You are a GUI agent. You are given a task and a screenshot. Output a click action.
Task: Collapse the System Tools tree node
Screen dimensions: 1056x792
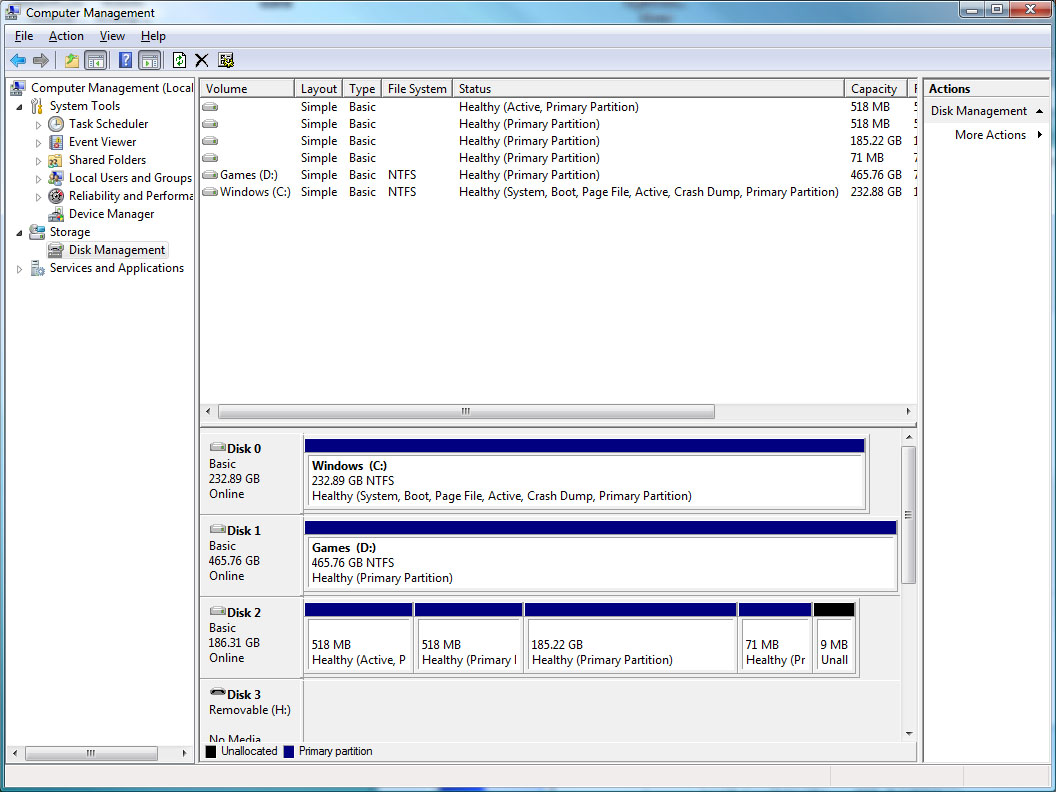20,107
